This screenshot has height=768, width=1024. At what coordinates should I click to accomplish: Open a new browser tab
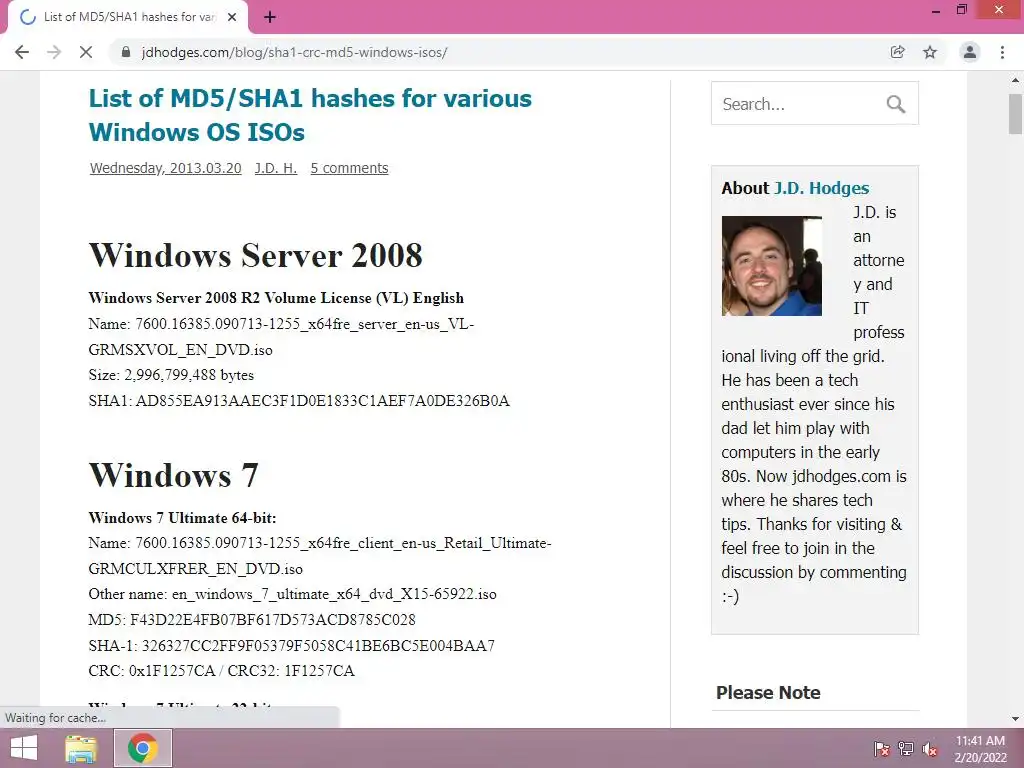coord(270,18)
